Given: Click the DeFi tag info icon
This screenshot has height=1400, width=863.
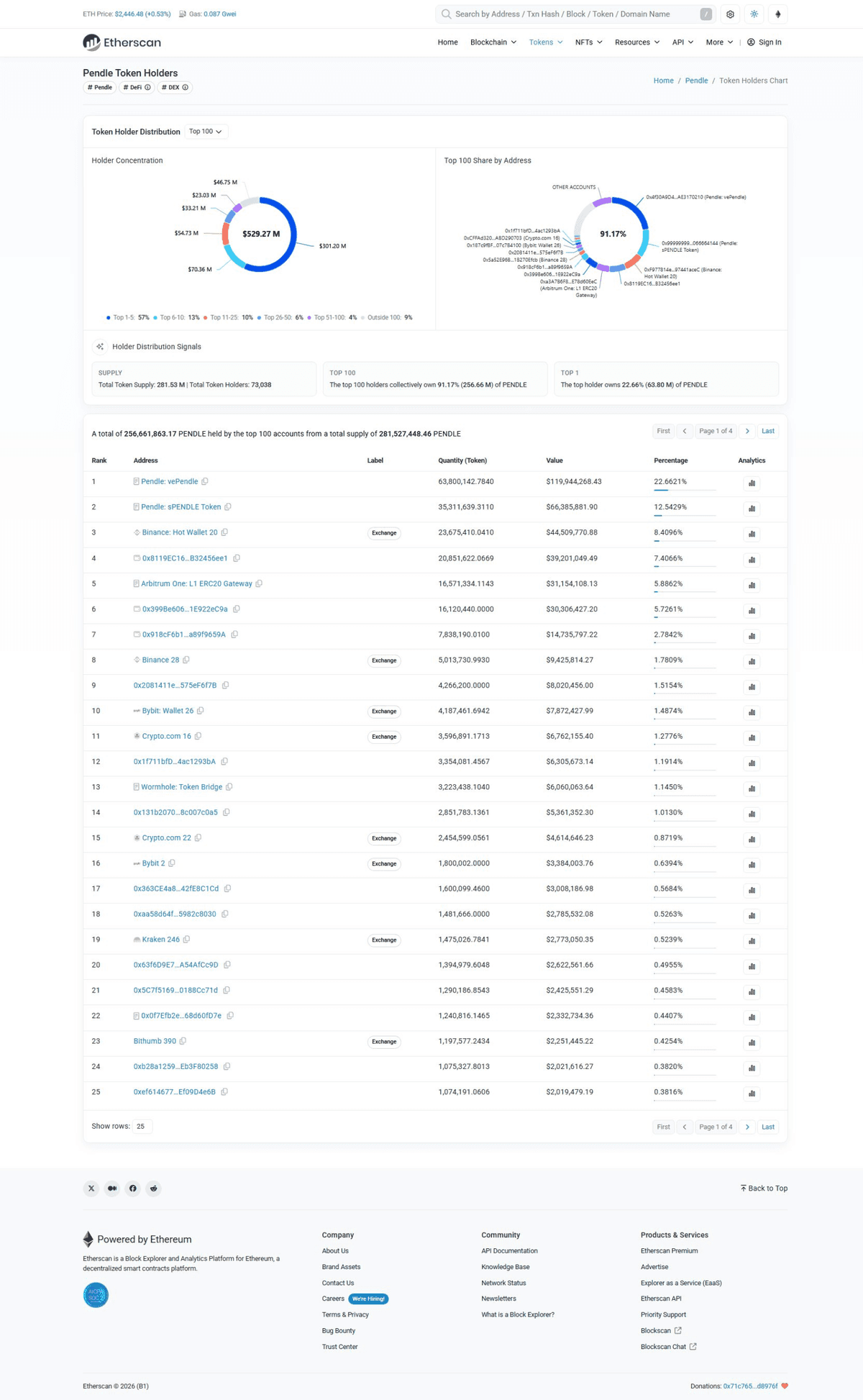Looking at the screenshot, I should tap(147, 88).
